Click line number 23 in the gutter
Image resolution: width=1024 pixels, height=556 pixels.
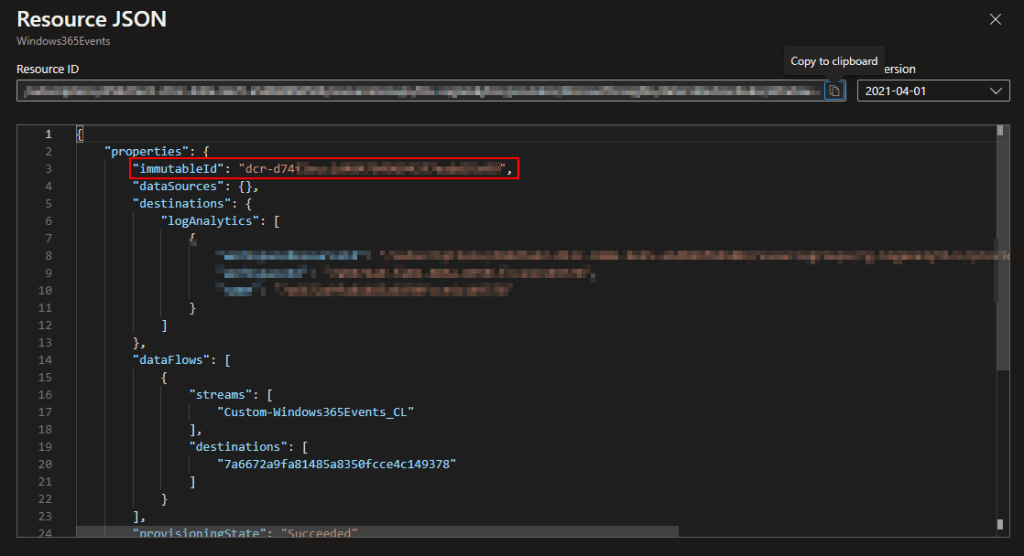tap(46, 516)
